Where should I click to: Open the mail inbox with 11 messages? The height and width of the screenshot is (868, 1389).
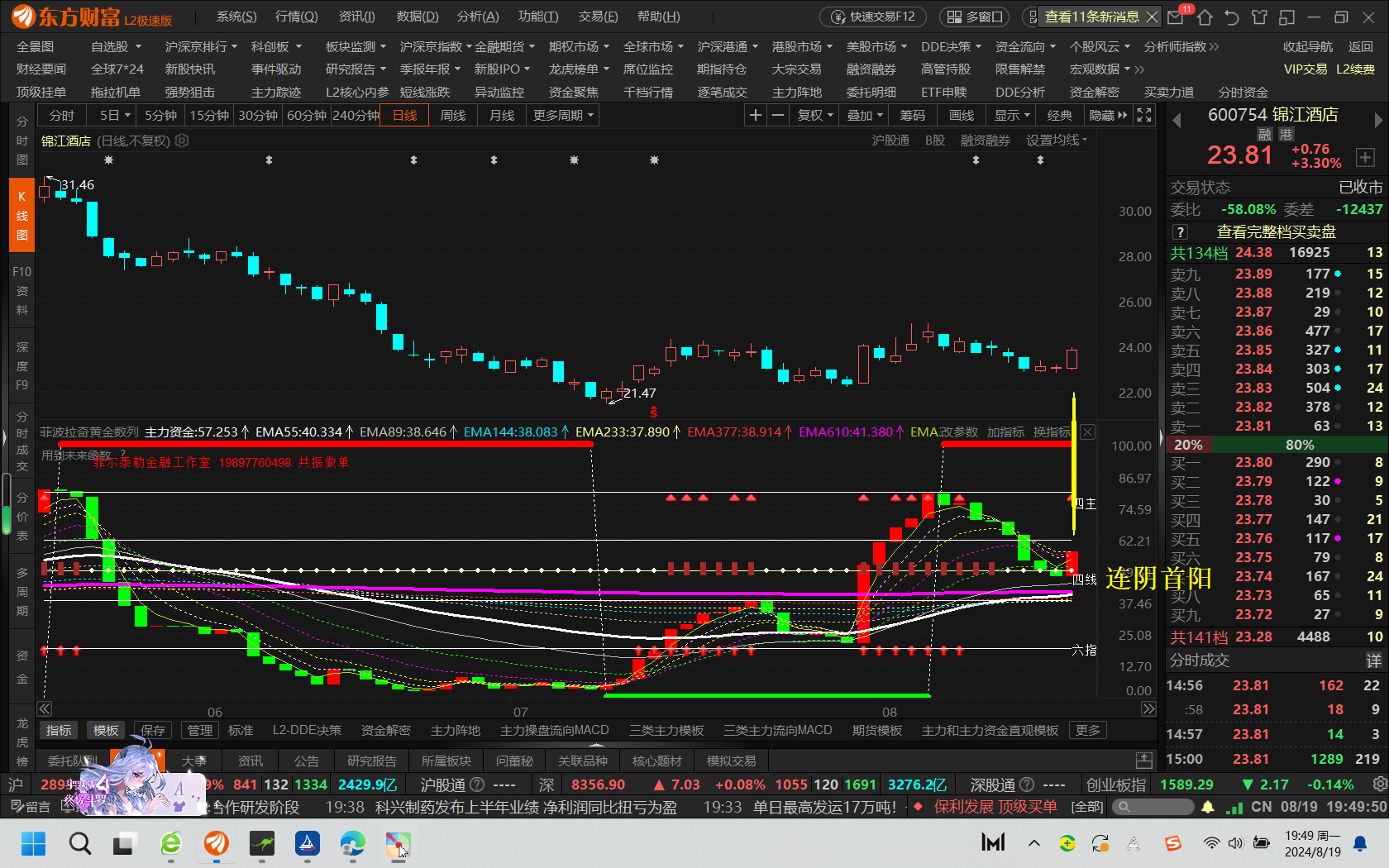[x=1177, y=17]
